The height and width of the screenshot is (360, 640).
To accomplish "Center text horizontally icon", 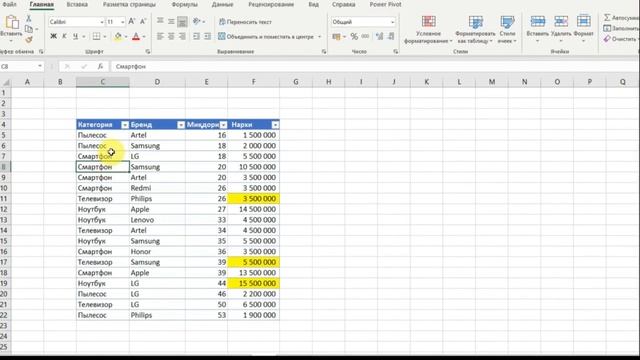I will (171, 37).
